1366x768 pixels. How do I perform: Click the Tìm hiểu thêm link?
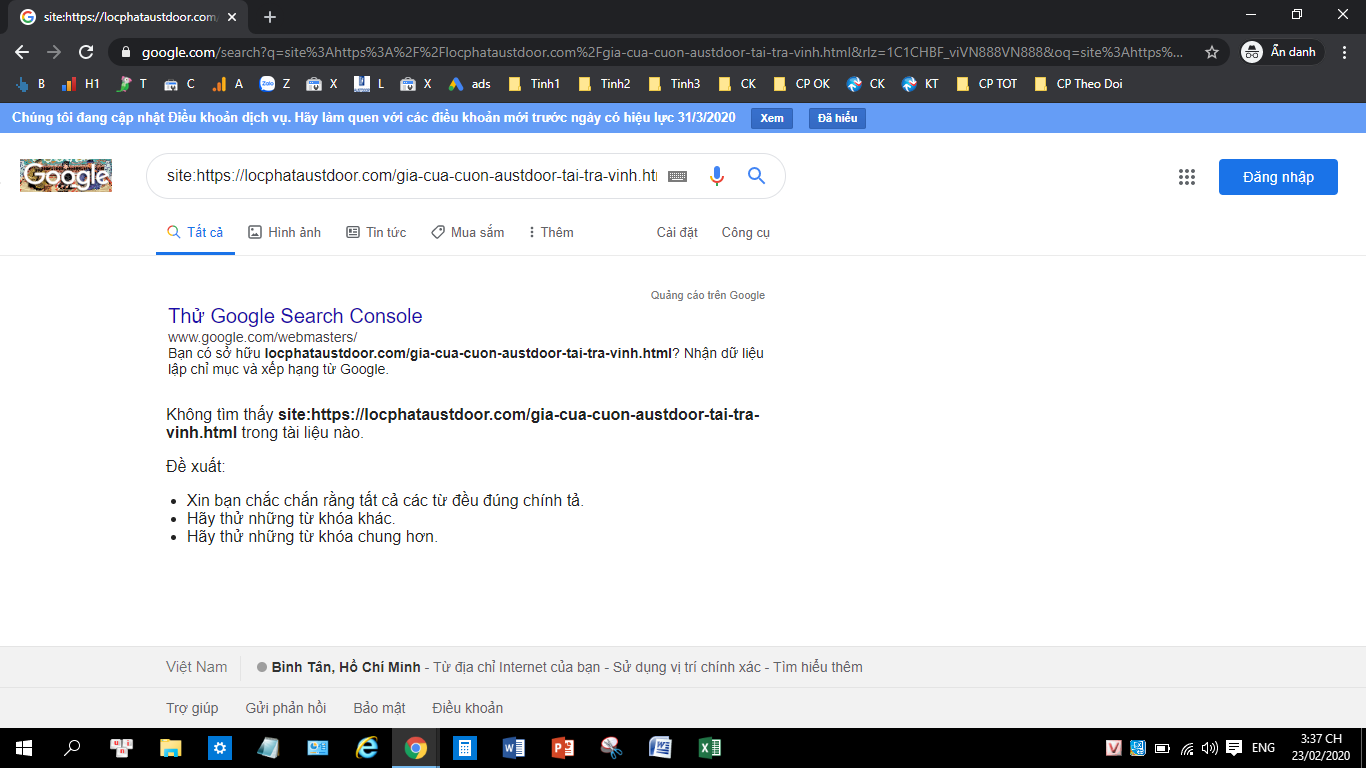click(x=818, y=667)
